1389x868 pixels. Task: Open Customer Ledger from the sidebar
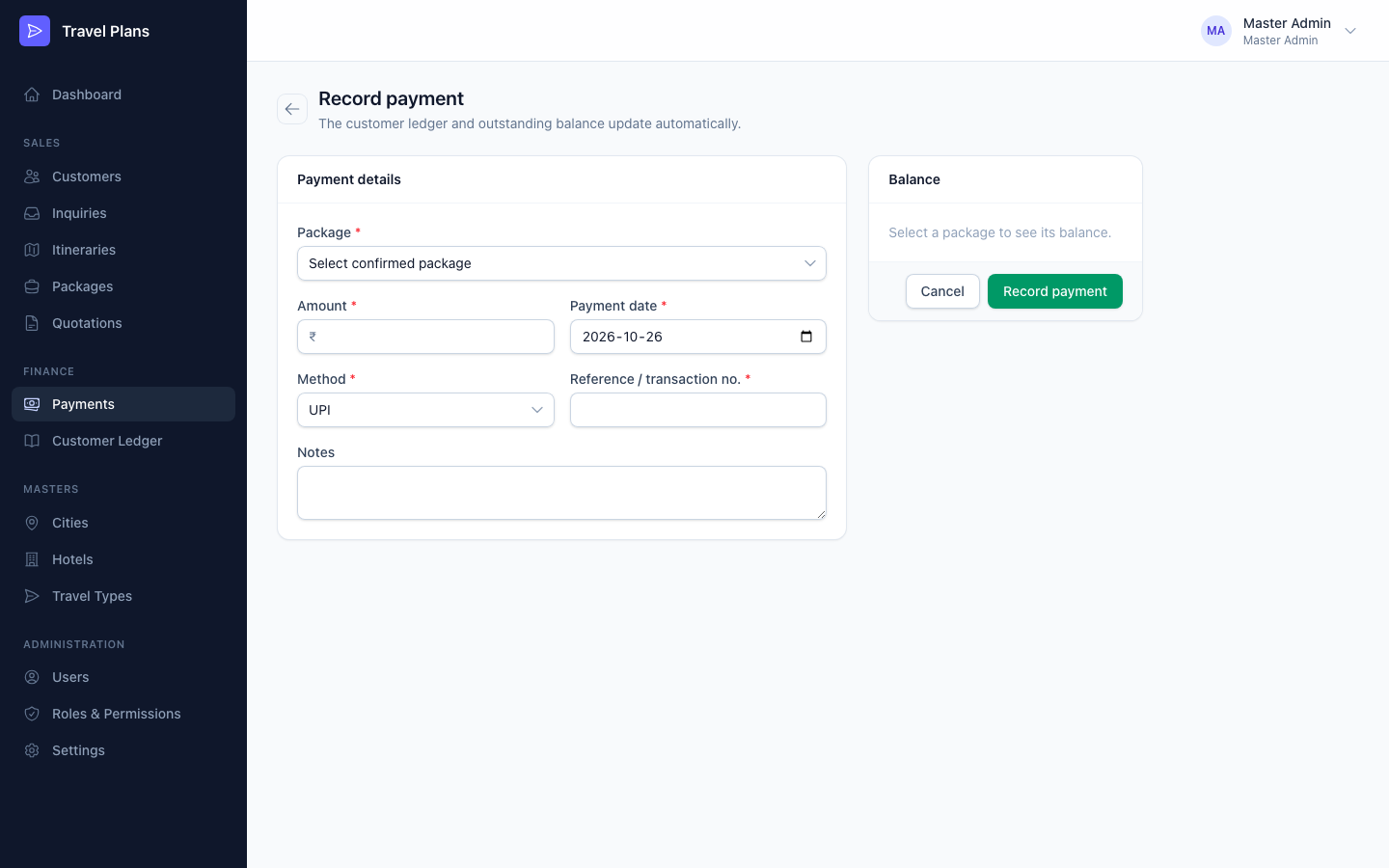click(123, 441)
